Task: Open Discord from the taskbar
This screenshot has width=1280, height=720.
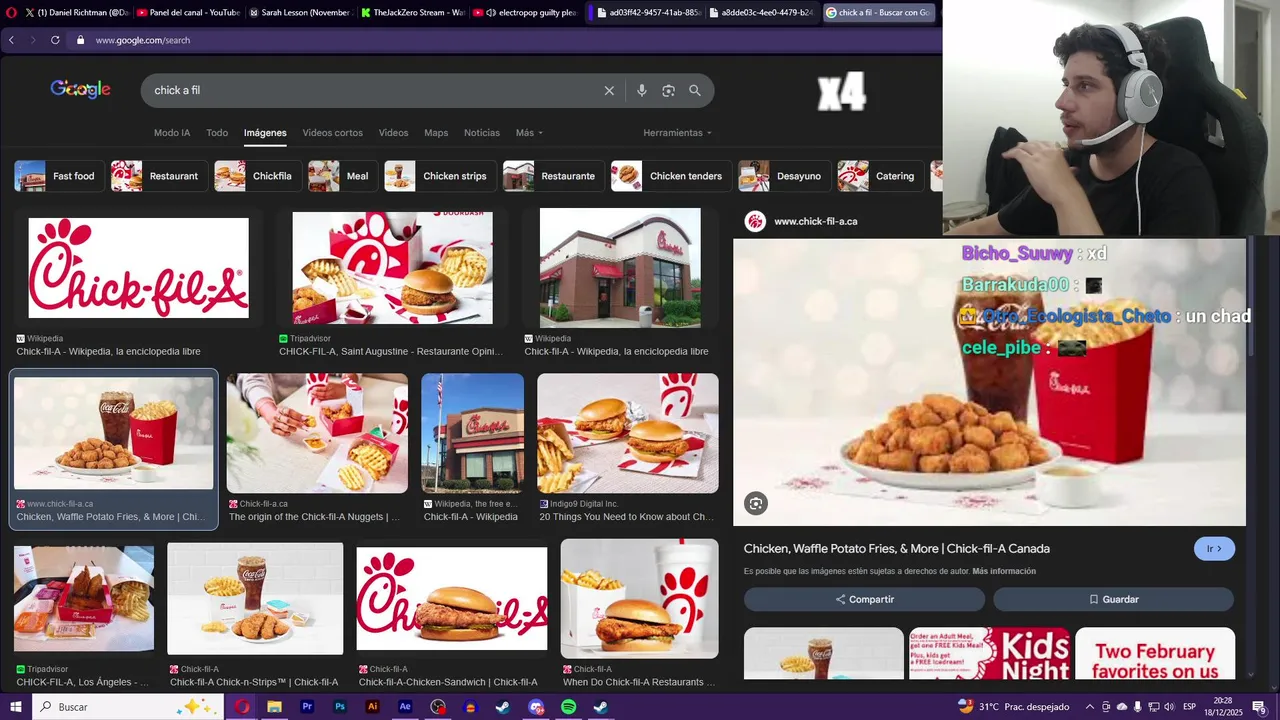Action: (536, 707)
